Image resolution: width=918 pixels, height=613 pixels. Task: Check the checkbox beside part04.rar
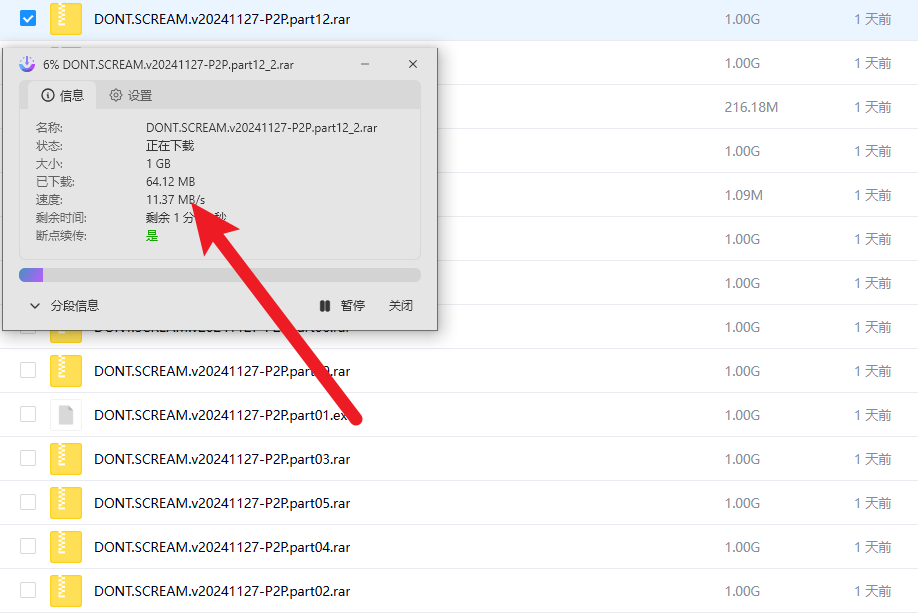click(27, 547)
